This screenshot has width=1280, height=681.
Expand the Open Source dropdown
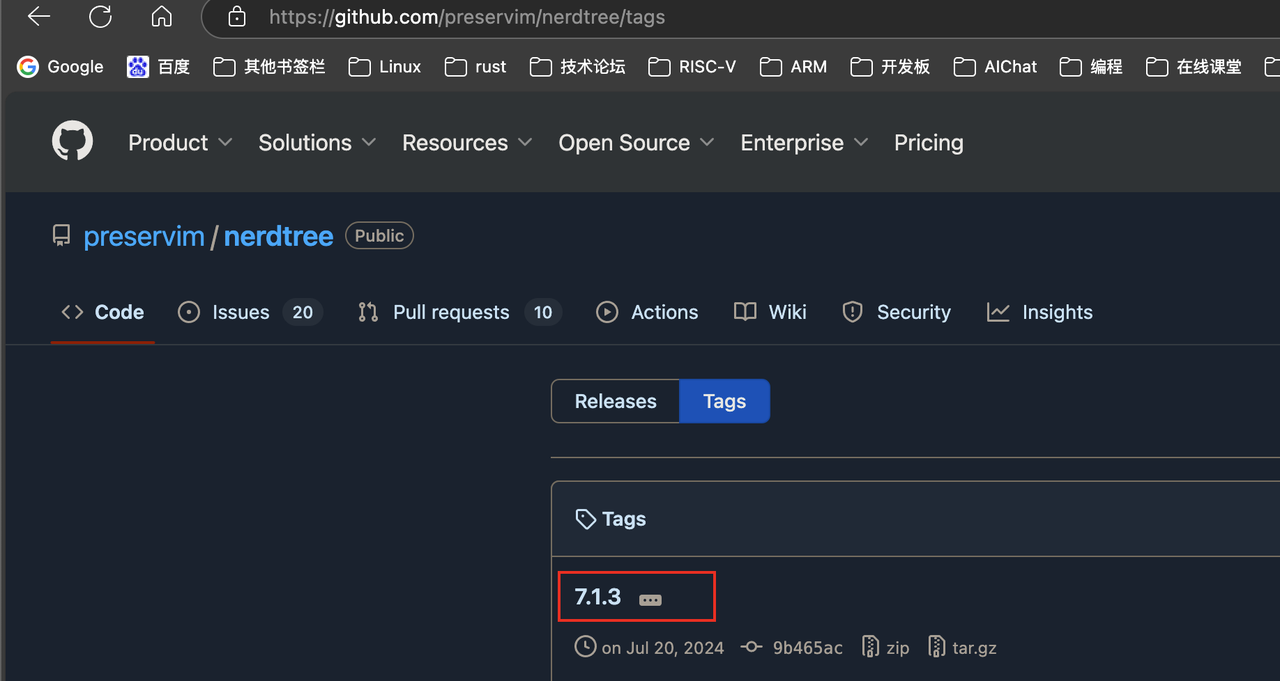[623, 142]
